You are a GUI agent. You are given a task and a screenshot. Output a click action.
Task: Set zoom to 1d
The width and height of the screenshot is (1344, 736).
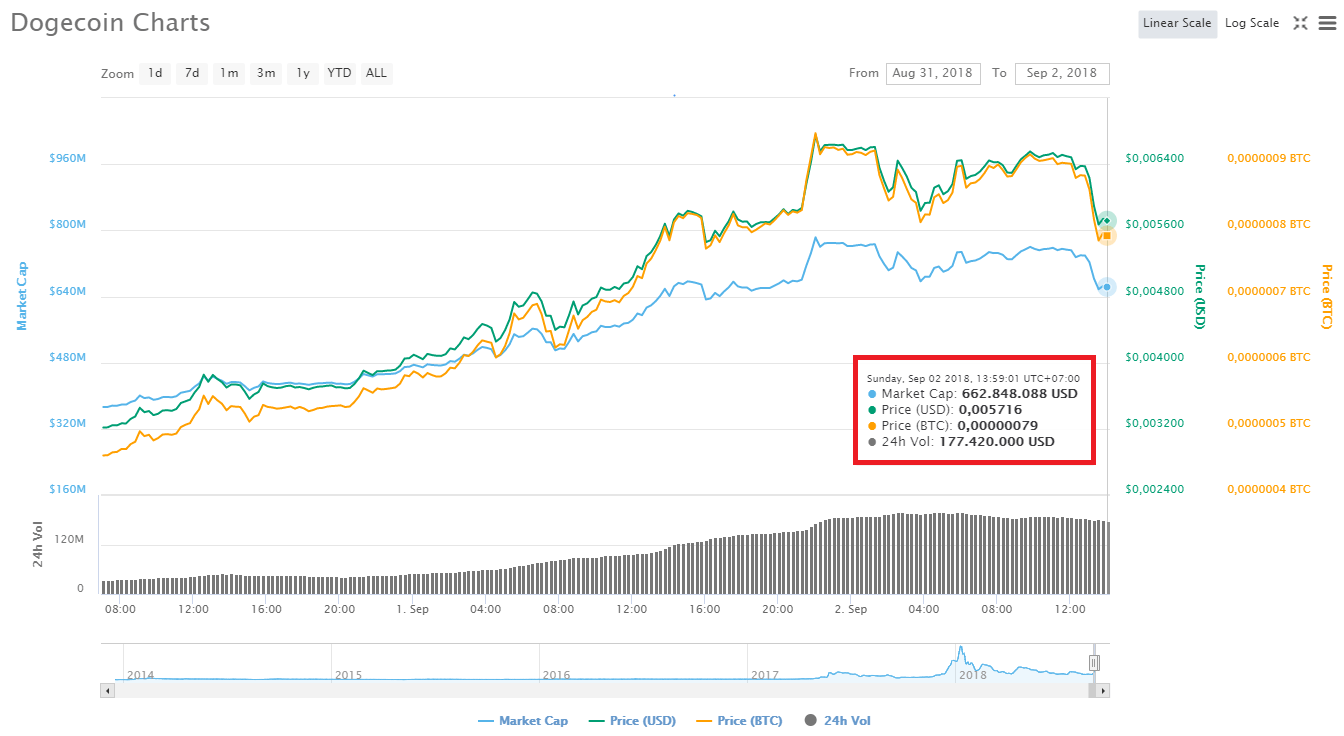pyautogui.click(x=155, y=73)
